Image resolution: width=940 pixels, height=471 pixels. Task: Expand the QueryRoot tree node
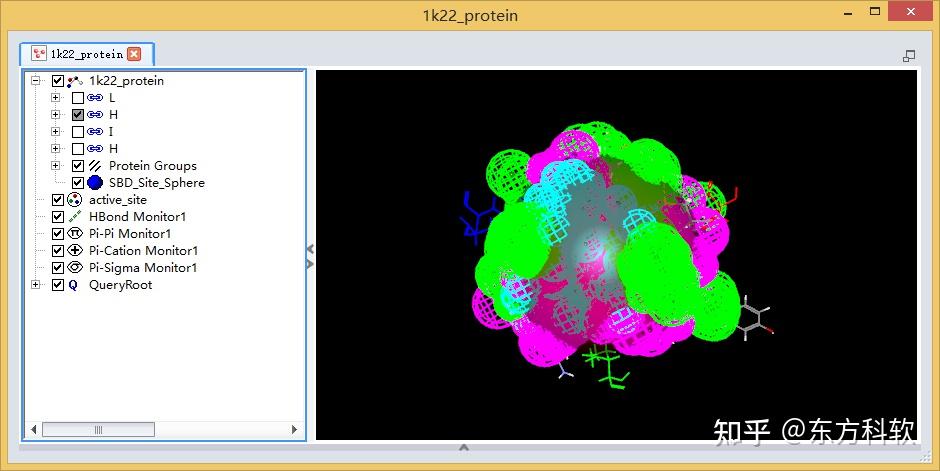tap(36, 285)
